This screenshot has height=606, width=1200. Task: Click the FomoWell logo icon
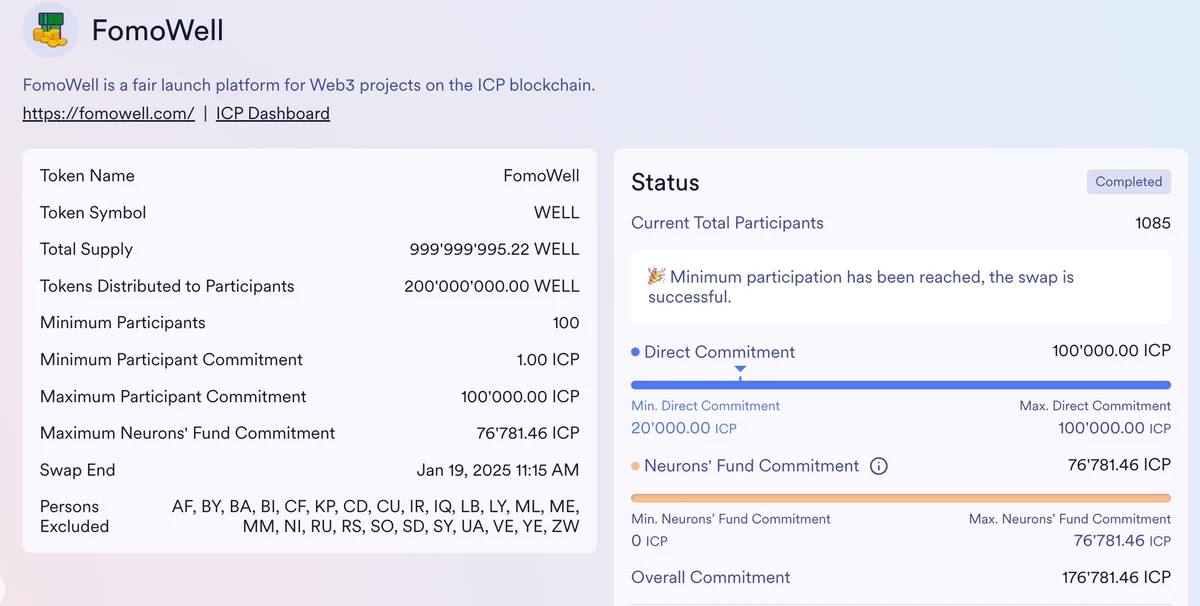[x=50, y=30]
